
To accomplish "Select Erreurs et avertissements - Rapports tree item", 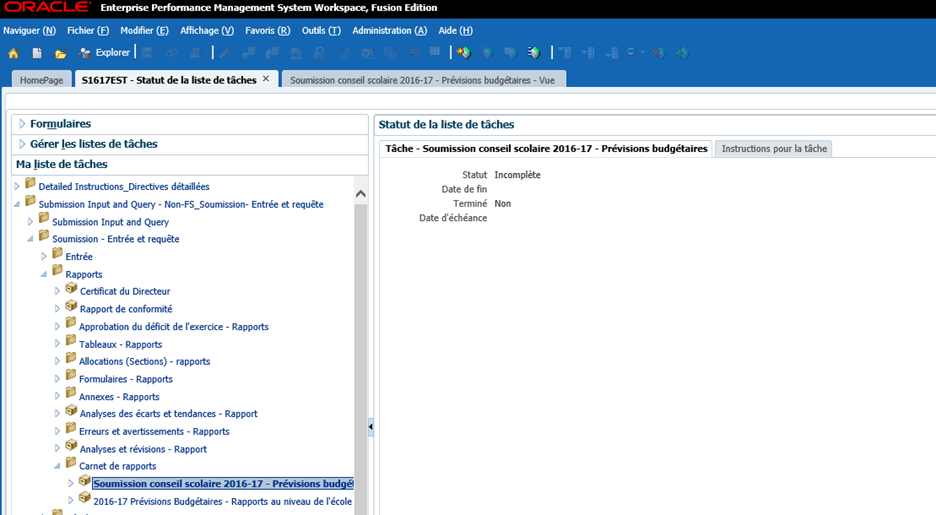I will pos(154,432).
